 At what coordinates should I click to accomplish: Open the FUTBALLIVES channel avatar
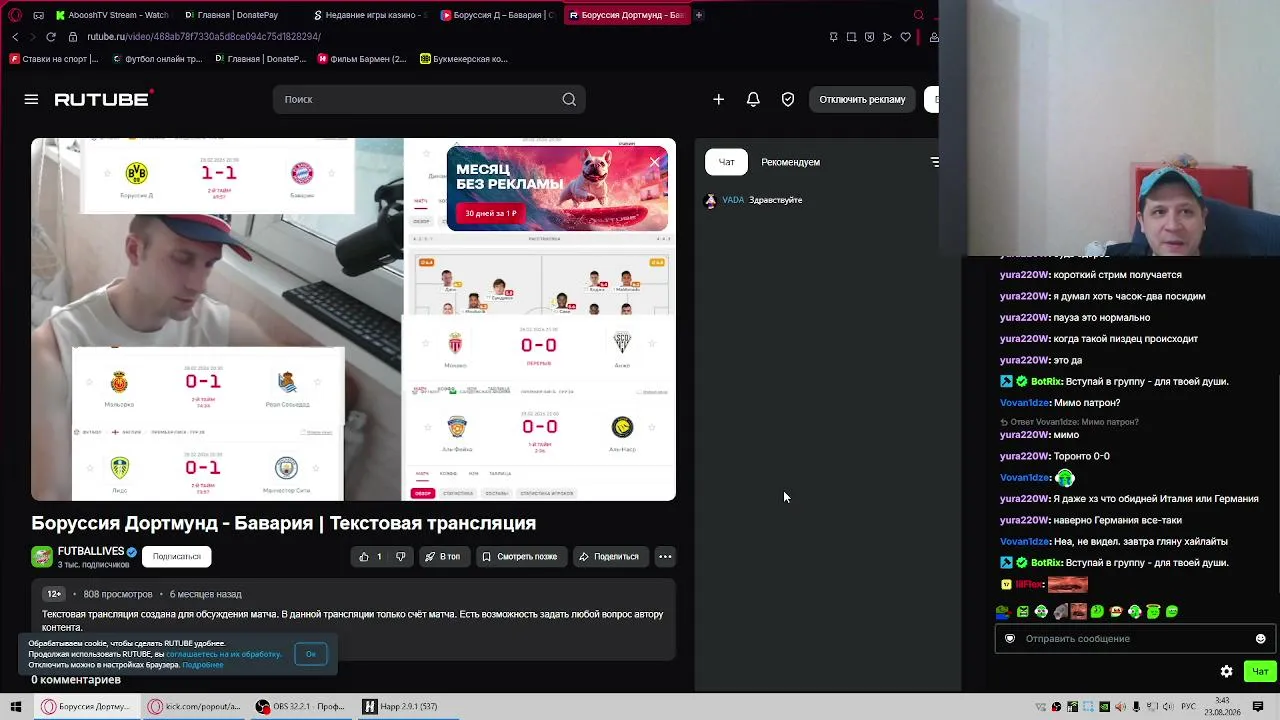point(42,557)
